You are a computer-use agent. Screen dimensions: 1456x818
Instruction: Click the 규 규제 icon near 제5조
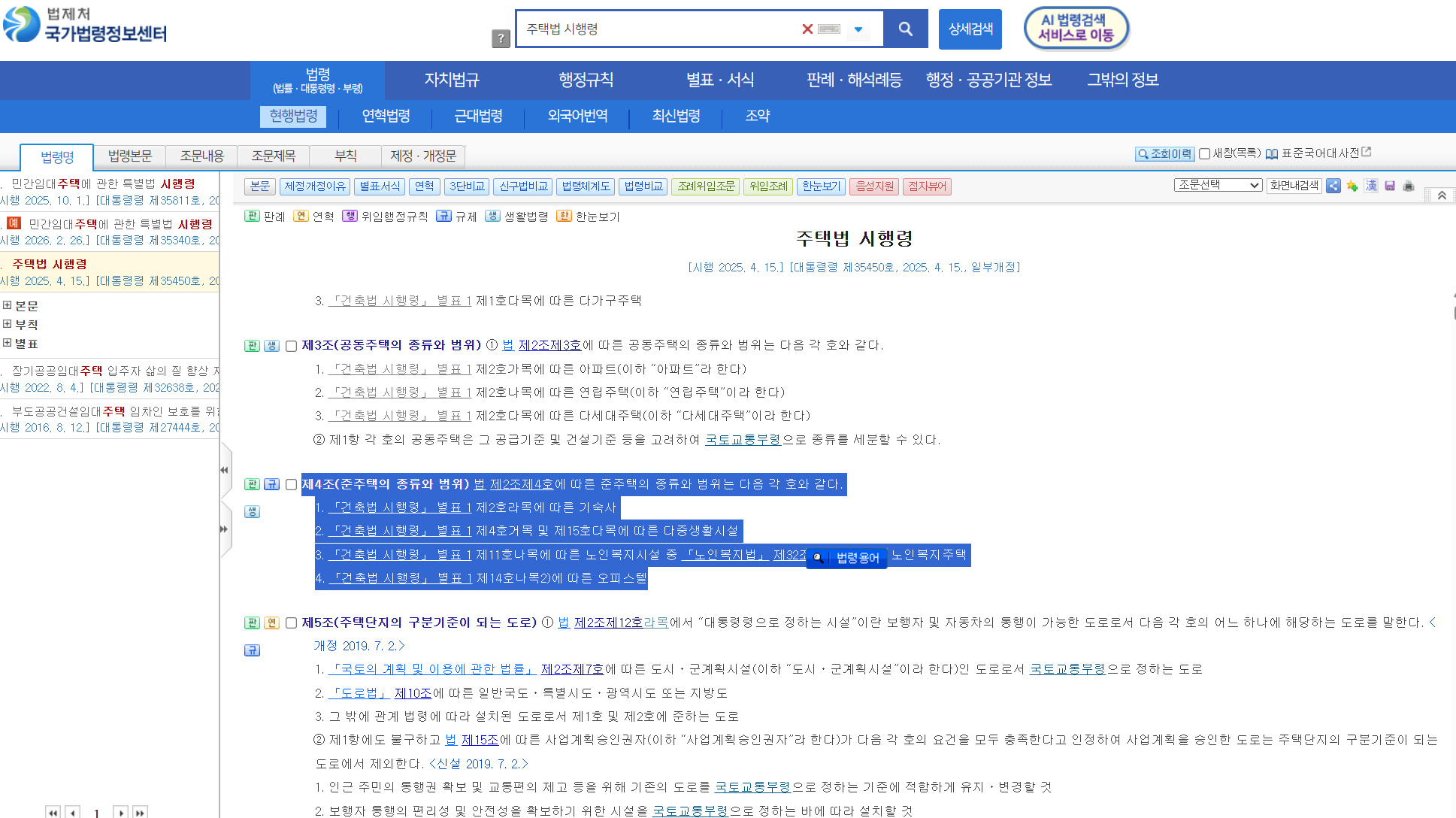[252, 650]
